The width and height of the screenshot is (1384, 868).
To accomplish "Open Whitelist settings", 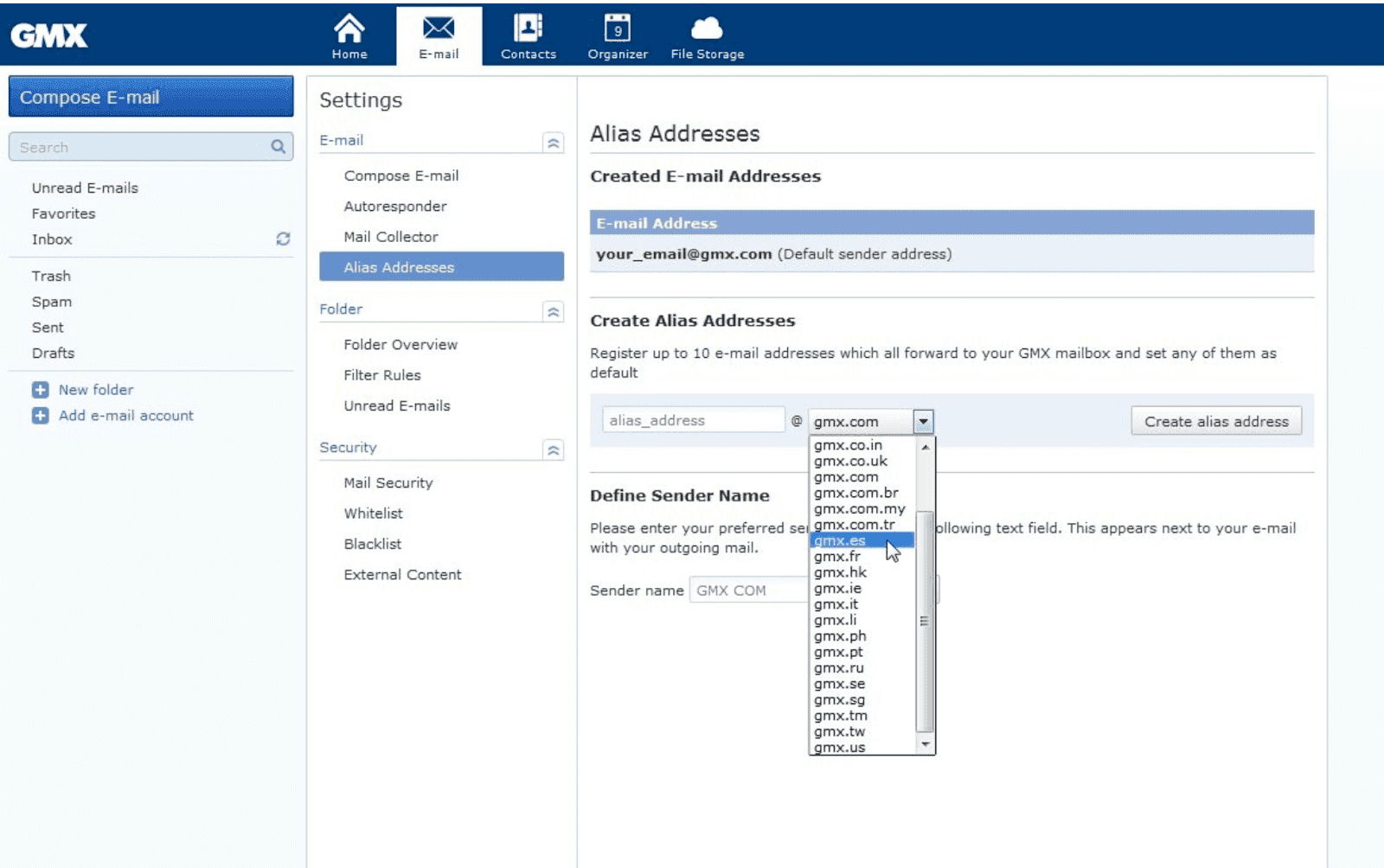I will click(x=374, y=514).
